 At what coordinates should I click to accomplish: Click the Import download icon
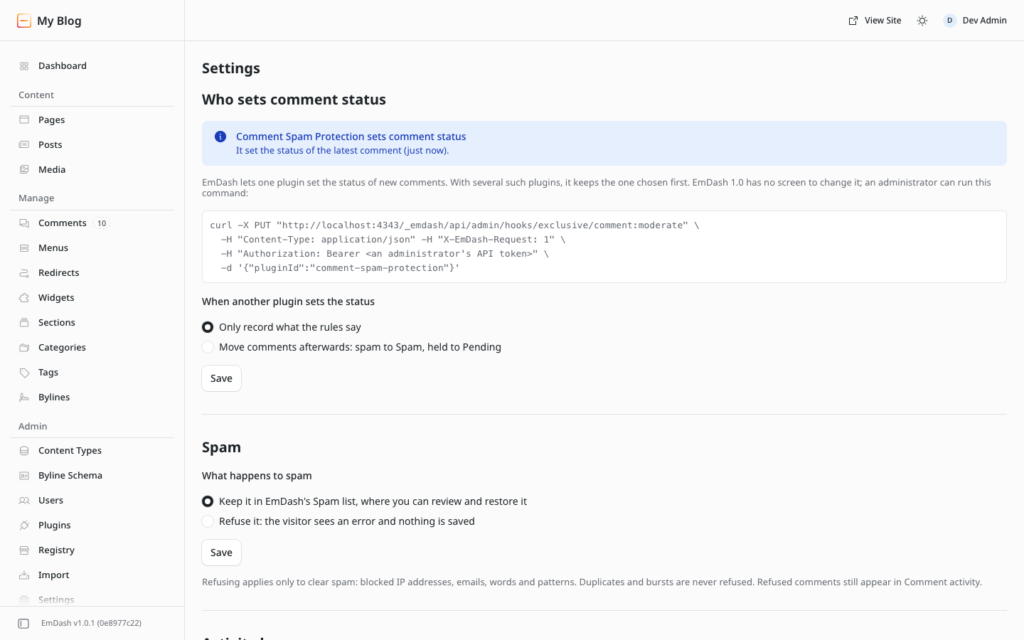pos(24,575)
